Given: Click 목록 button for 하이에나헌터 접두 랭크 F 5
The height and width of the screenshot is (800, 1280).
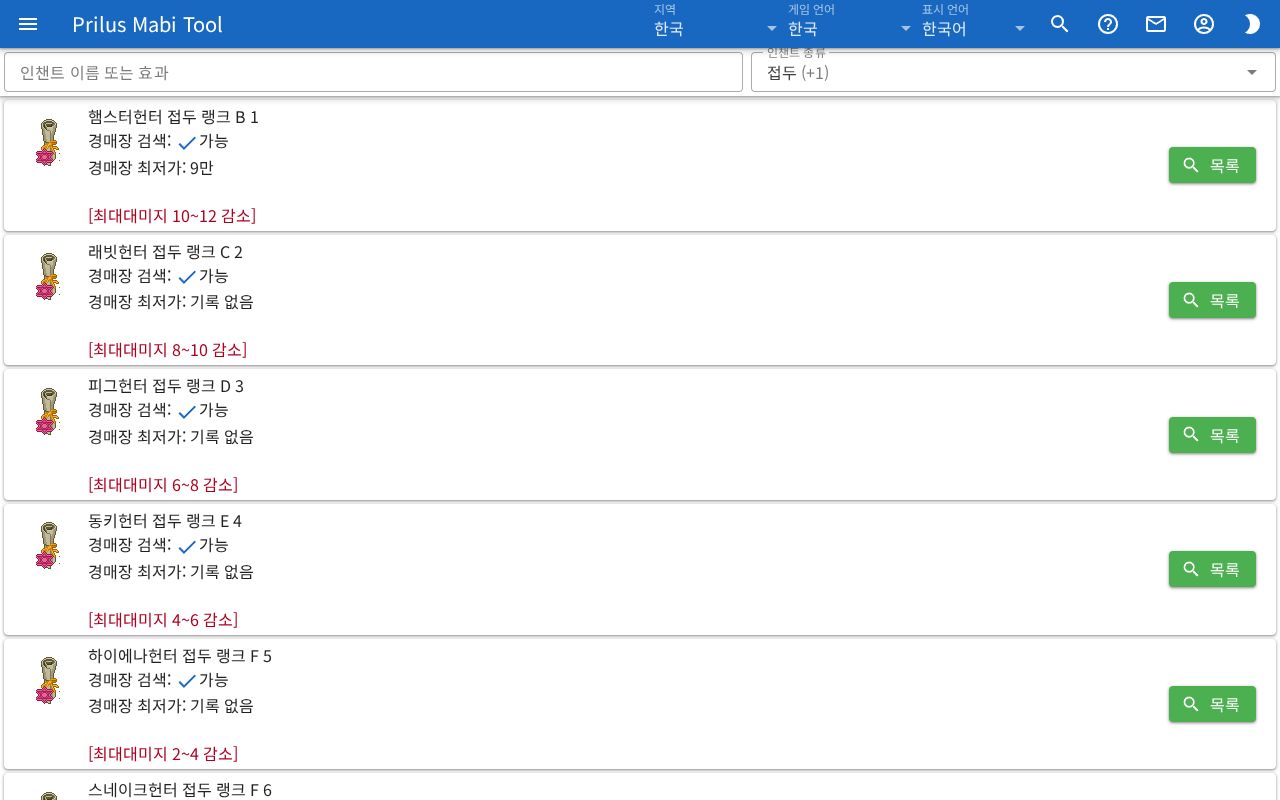Looking at the screenshot, I should click(1212, 704).
